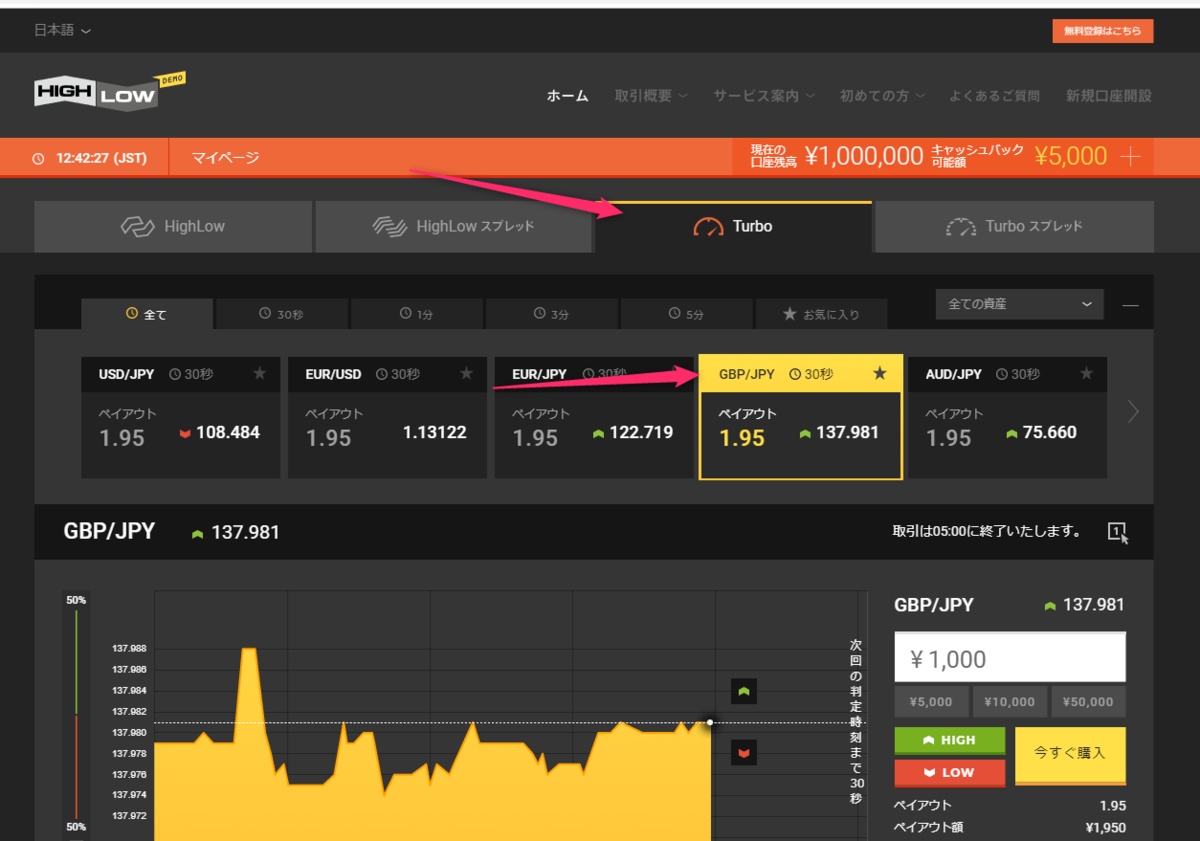Select the EUR/USD 30秒 card
1200x841 pixels.
click(x=388, y=417)
